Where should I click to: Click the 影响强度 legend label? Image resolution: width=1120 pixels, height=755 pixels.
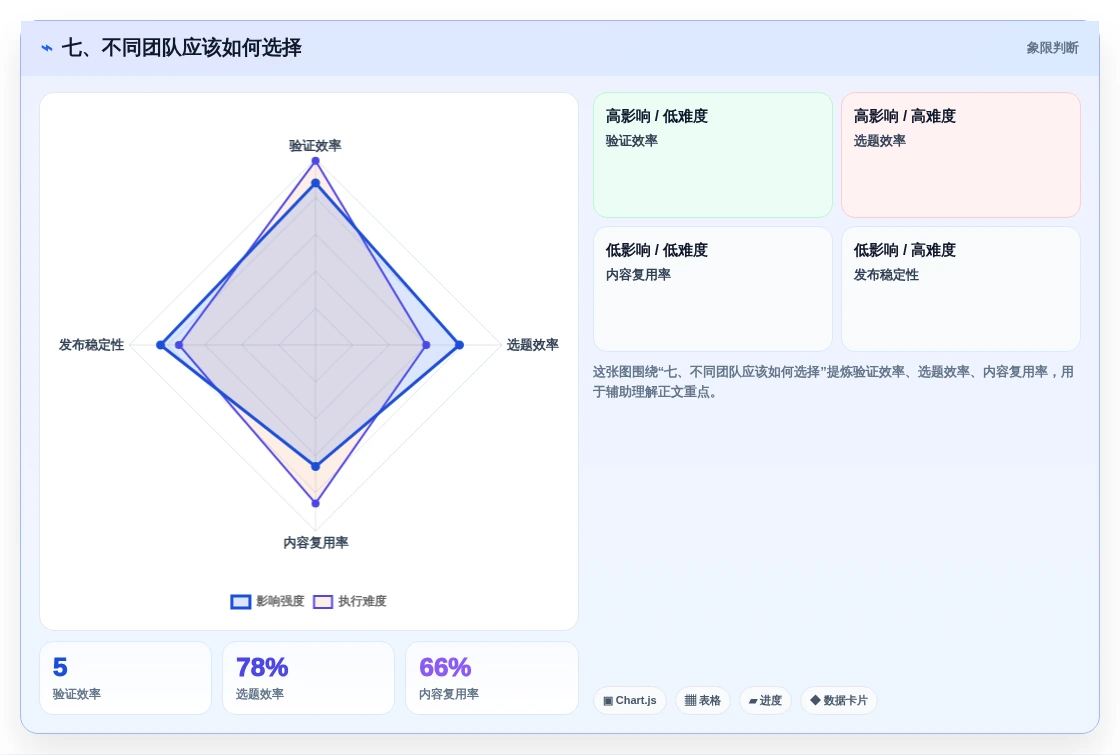280,601
